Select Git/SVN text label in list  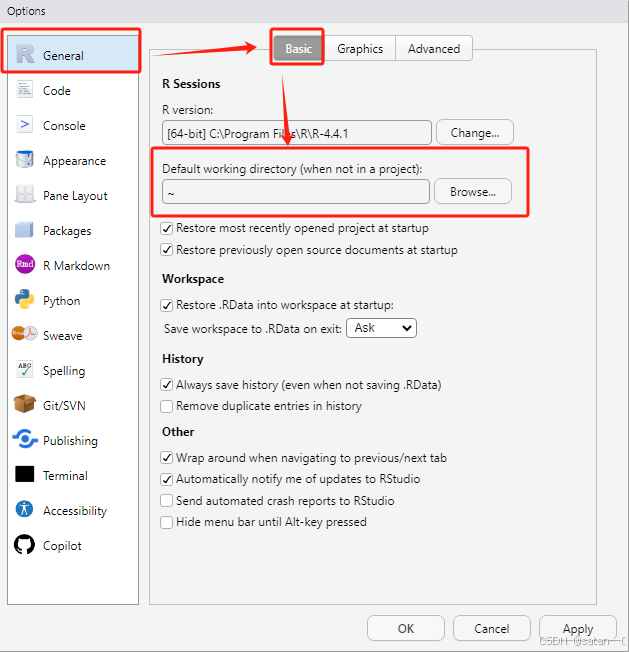click(x=64, y=405)
